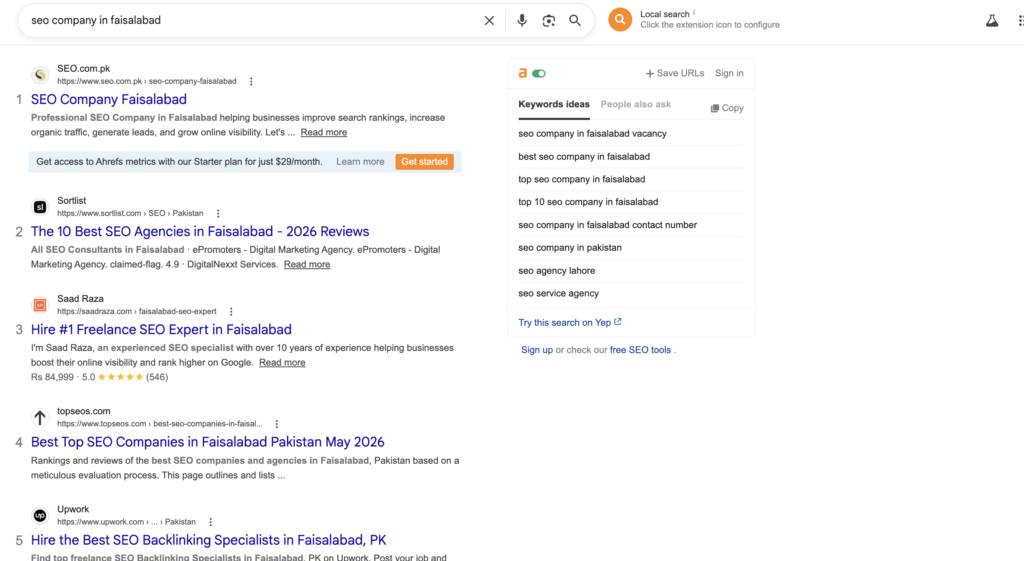Click the Saad Raza star rating
The width and height of the screenshot is (1024, 561).
click(120, 377)
